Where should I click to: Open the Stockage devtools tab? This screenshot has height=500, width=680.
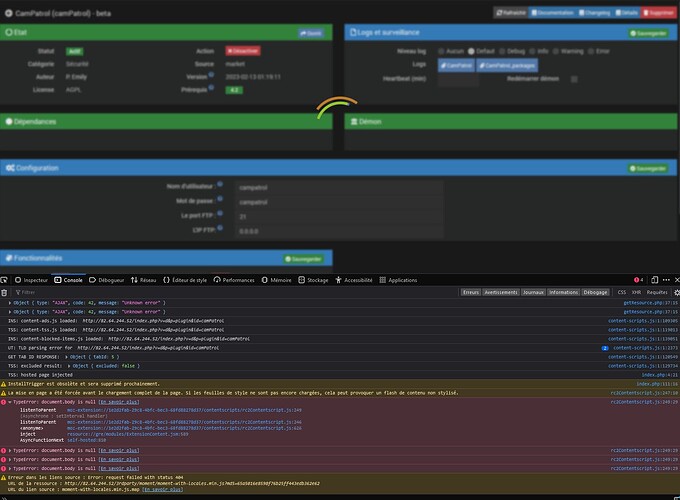click(314, 280)
